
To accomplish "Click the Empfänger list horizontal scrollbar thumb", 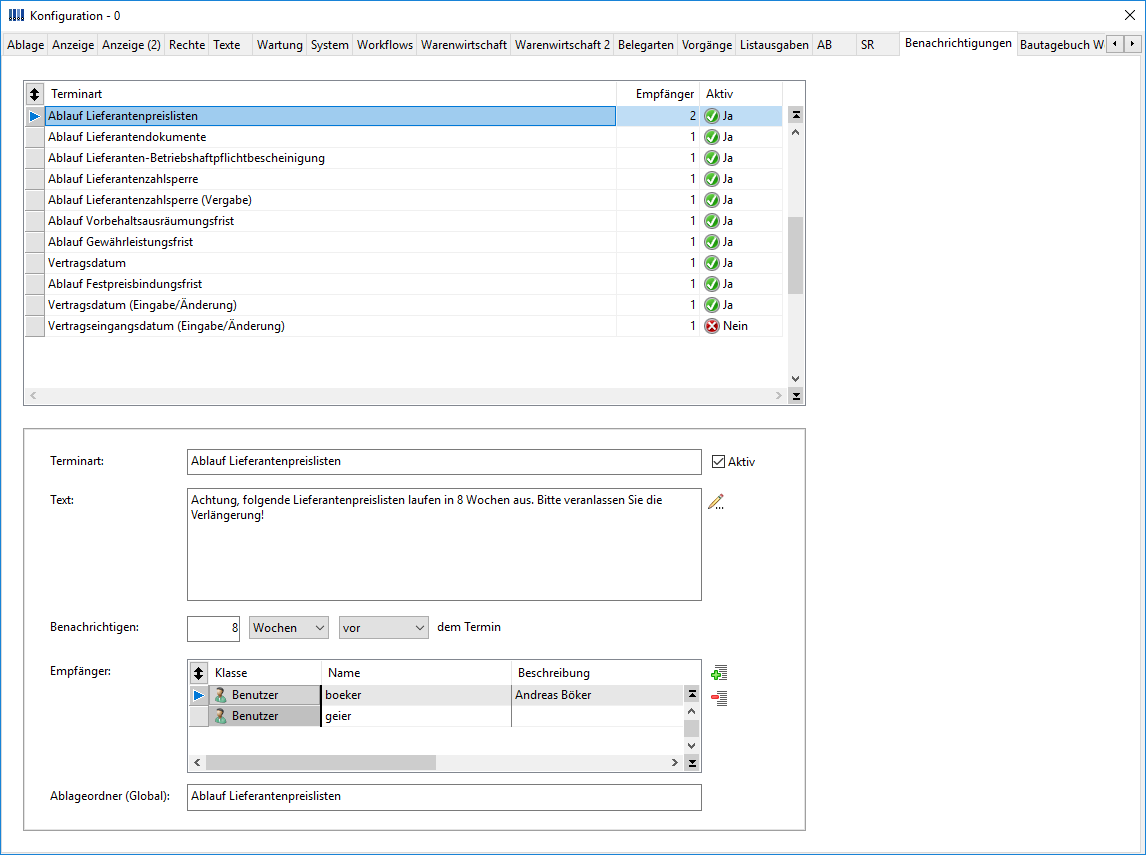I will (x=321, y=763).
